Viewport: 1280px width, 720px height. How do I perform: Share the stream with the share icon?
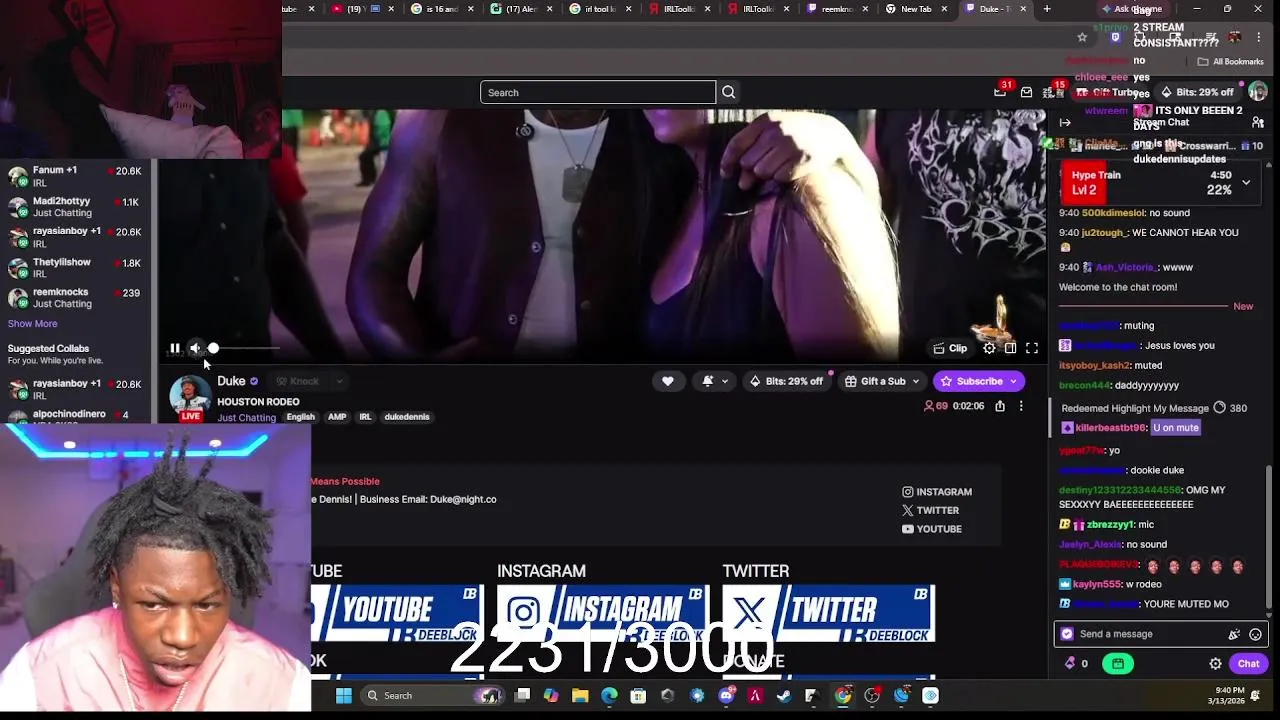tap(1000, 406)
